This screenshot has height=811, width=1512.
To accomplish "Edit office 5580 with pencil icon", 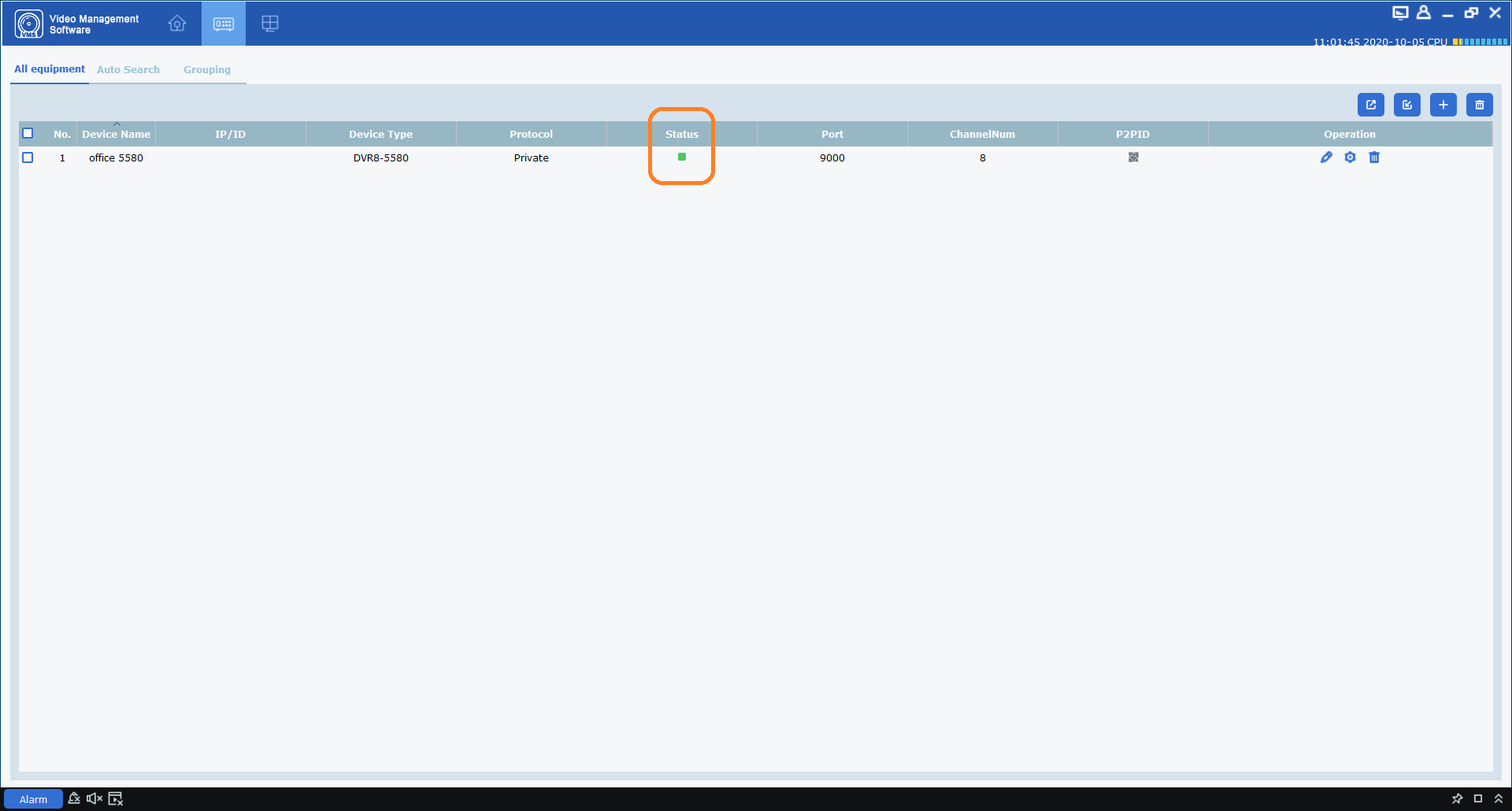I will tap(1326, 157).
